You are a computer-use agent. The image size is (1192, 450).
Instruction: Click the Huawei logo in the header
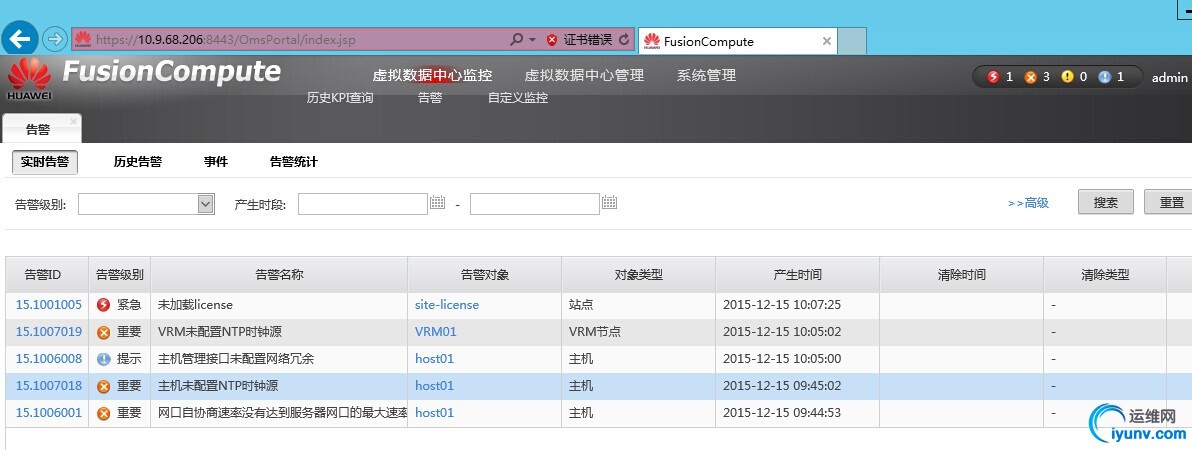click(x=29, y=79)
